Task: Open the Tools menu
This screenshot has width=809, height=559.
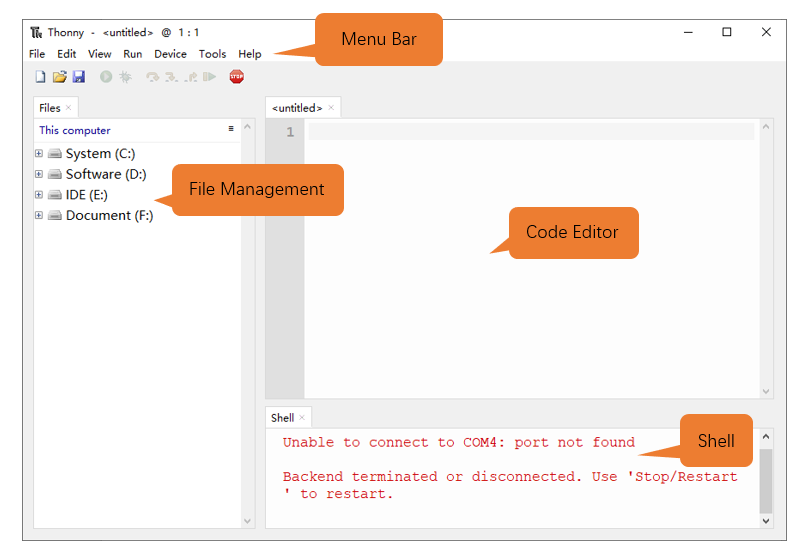Action: click(x=213, y=54)
